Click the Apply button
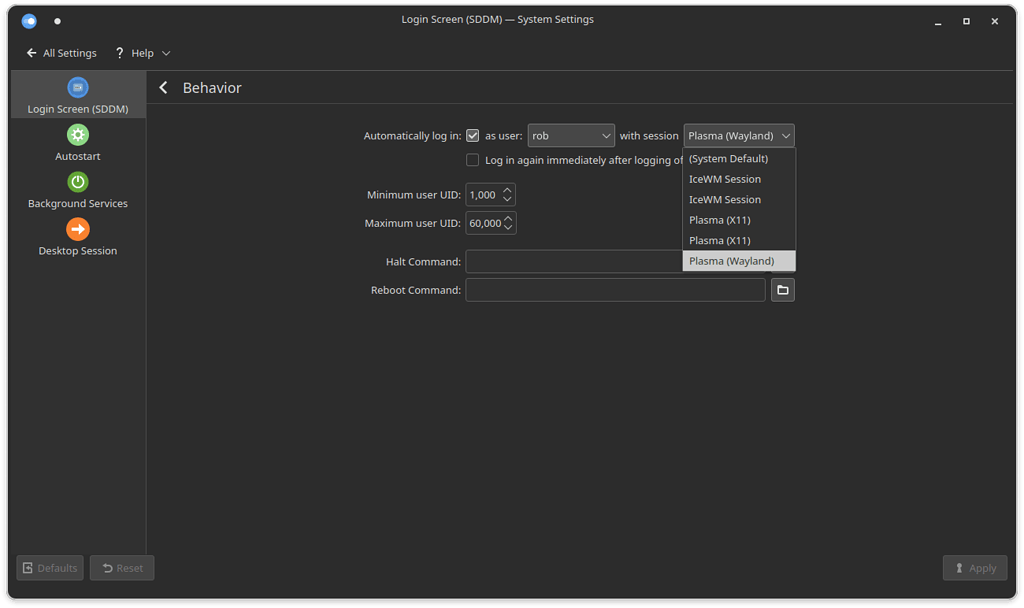Screen dimensions: 1024x608 point(974,567)
